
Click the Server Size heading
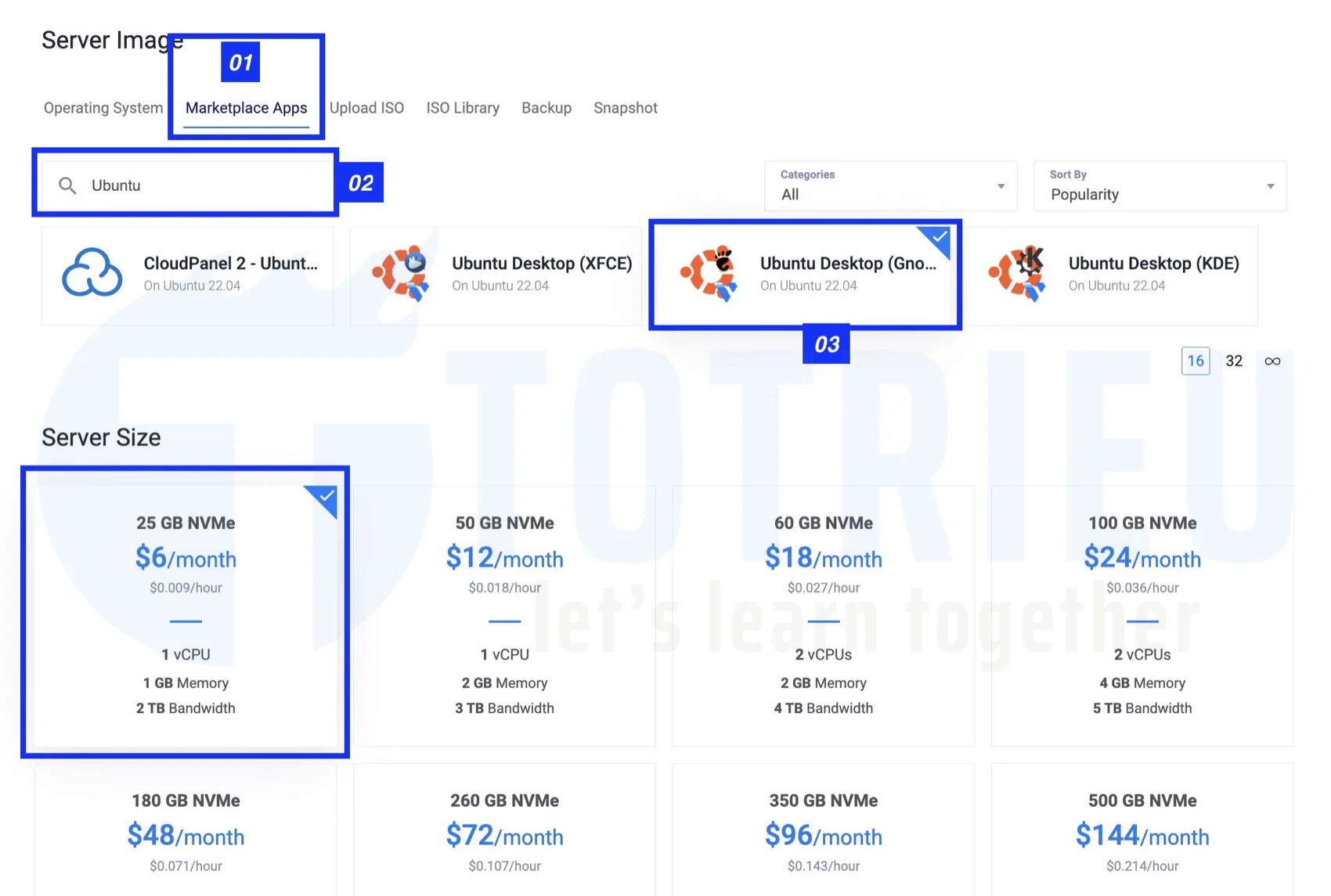point(101,437)
